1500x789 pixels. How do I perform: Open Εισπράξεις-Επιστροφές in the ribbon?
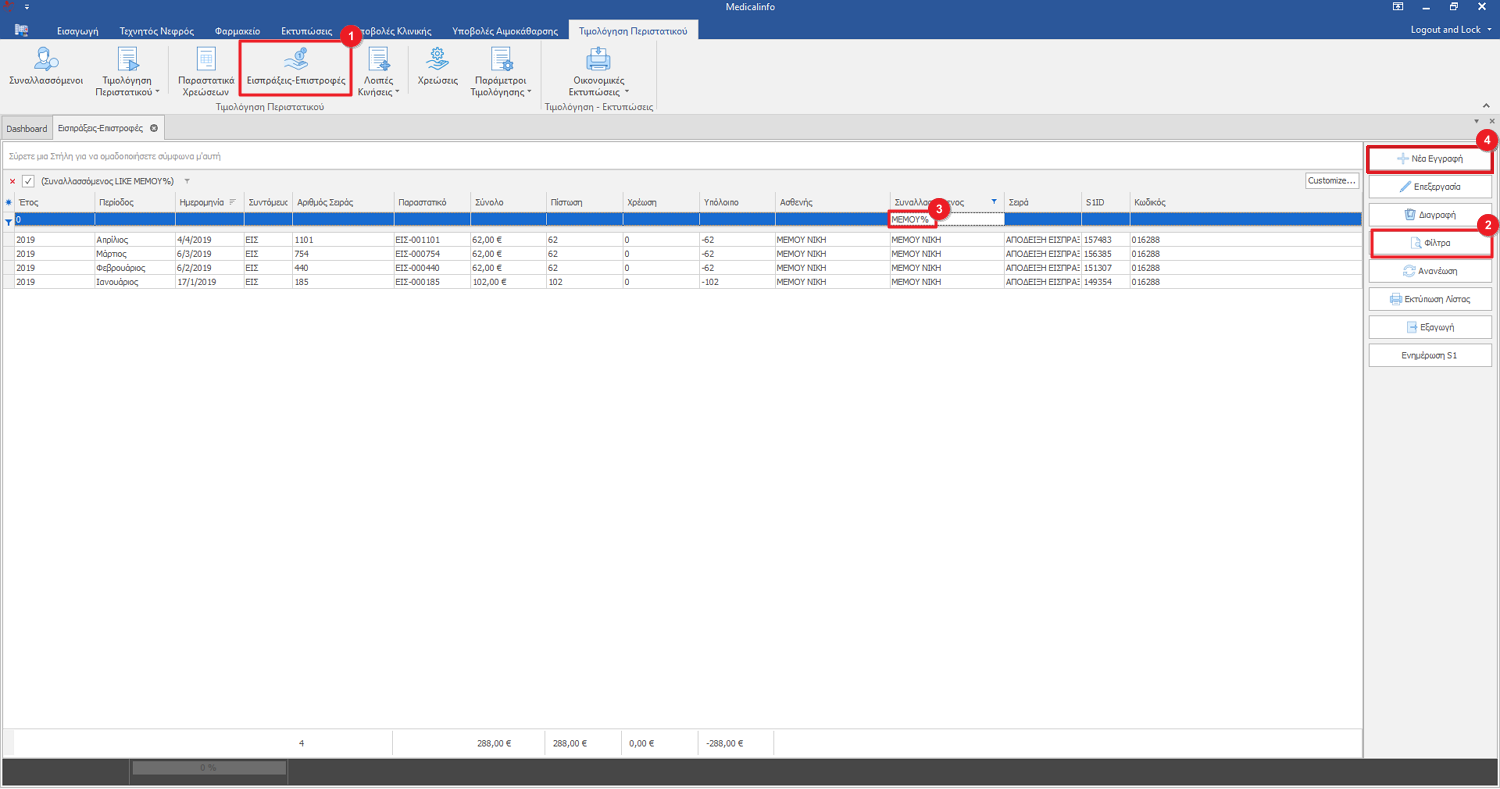pos(296,67)
